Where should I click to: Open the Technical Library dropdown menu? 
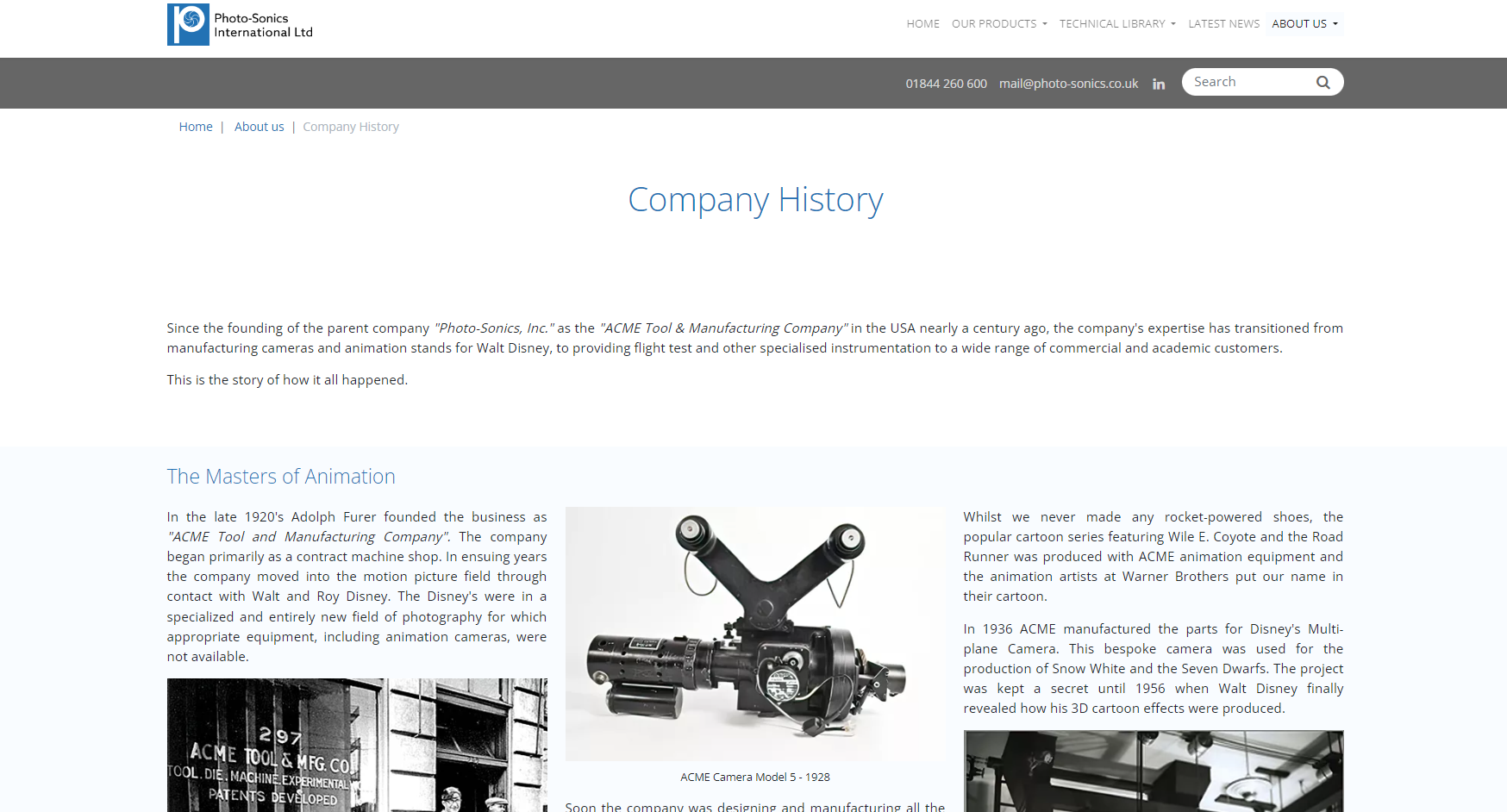[x=1116, y=24]
